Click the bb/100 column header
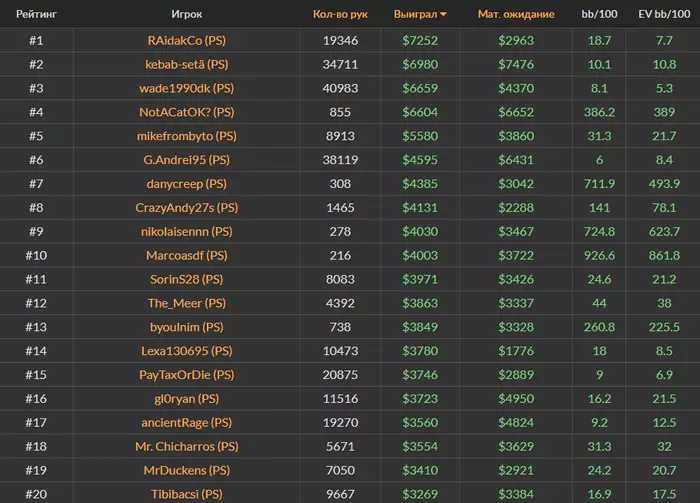700x503 pixels. [x=599, y=15]
